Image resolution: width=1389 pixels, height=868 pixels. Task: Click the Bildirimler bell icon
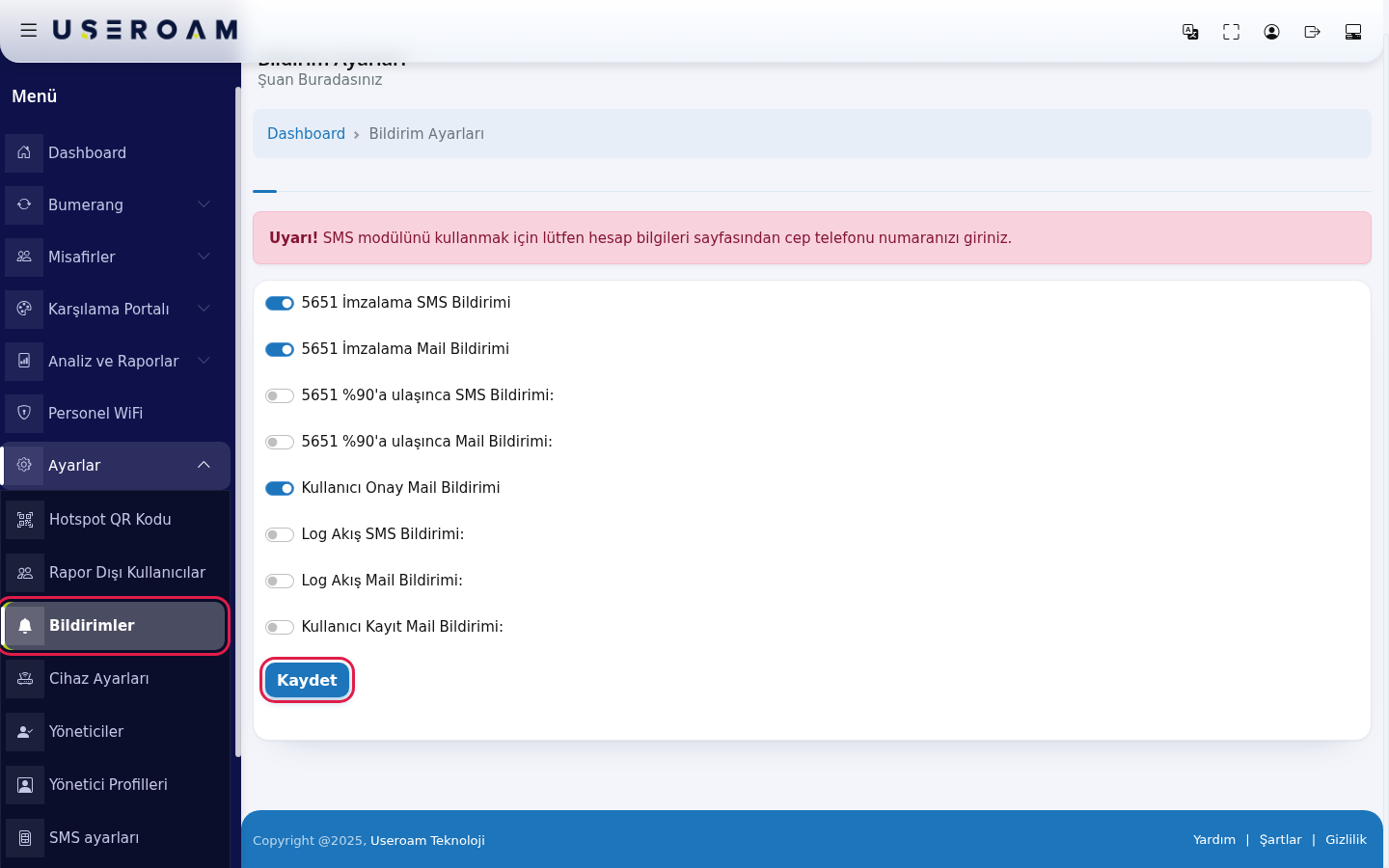click(x=25, y=626)
